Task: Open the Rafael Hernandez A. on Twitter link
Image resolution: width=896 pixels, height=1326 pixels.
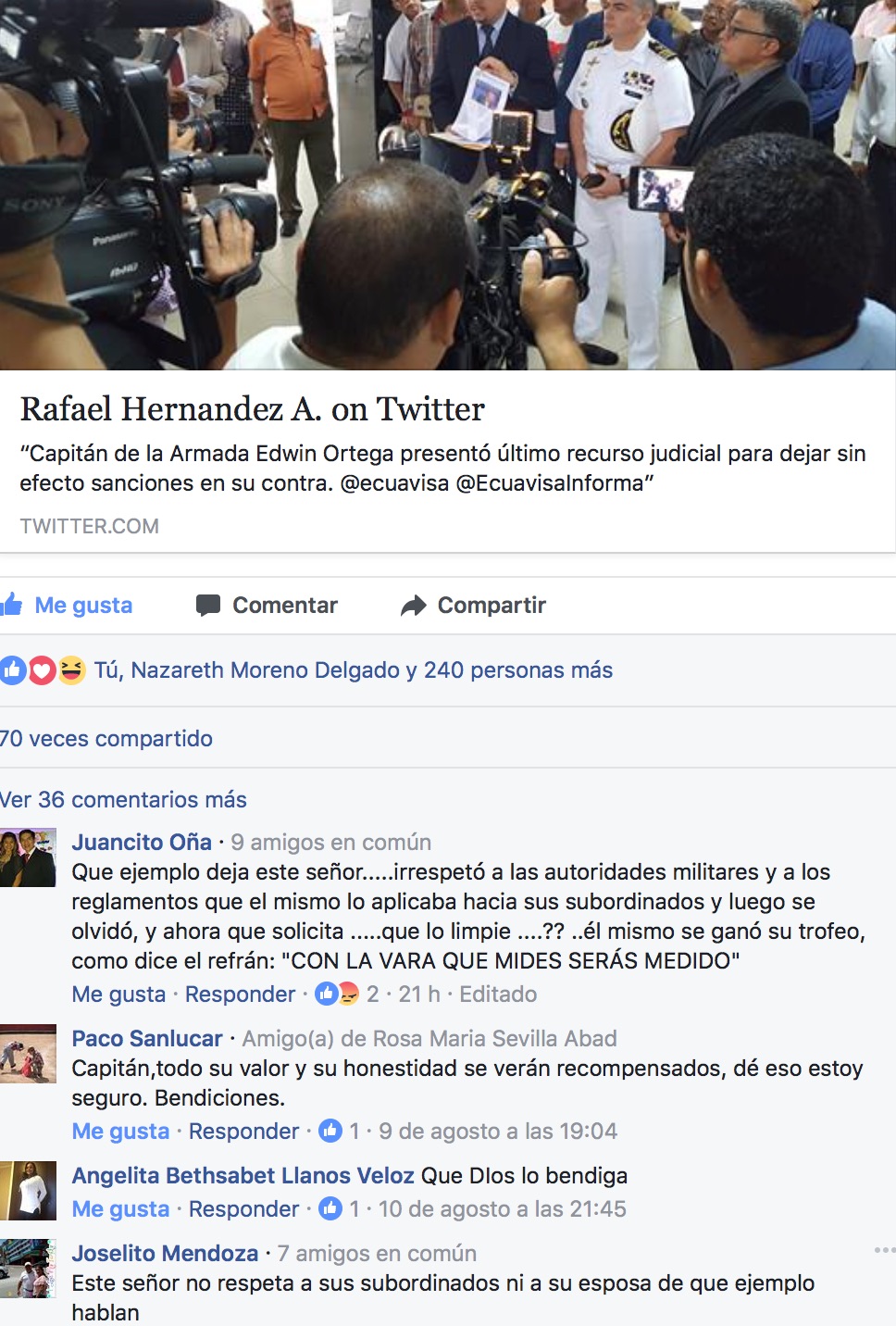Action: [252, 408]
